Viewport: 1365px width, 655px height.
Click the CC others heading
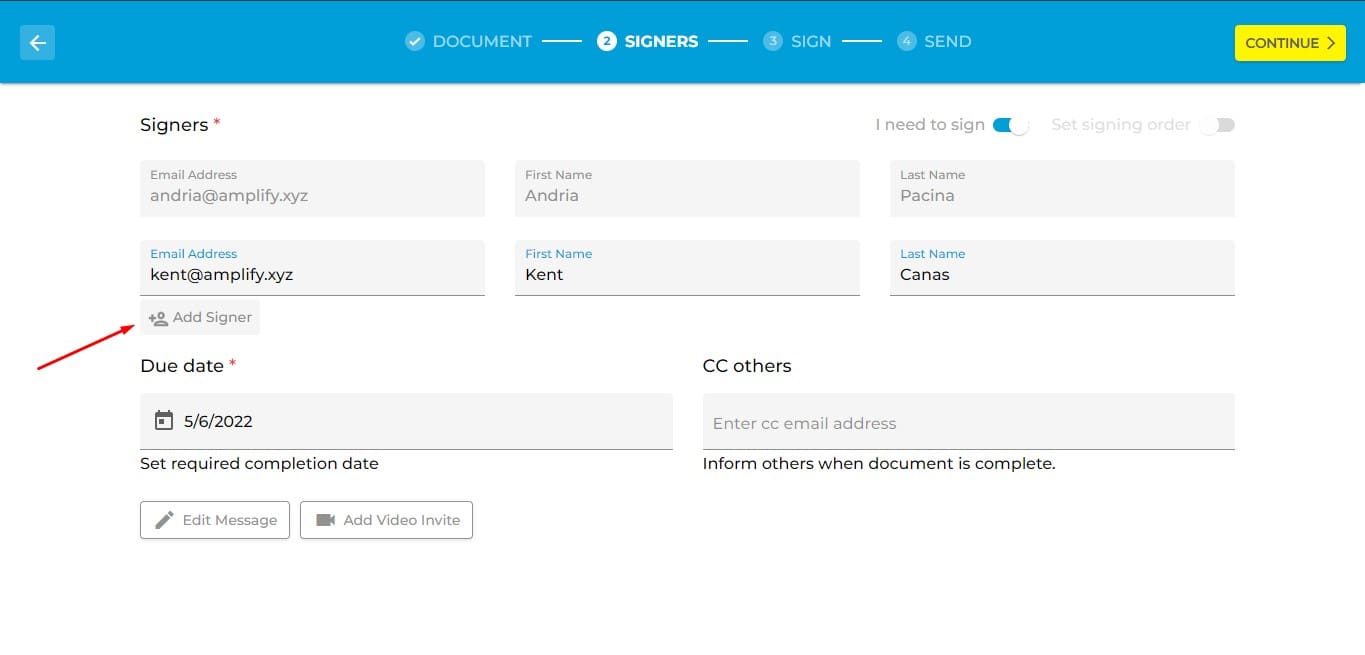point(747,366)
